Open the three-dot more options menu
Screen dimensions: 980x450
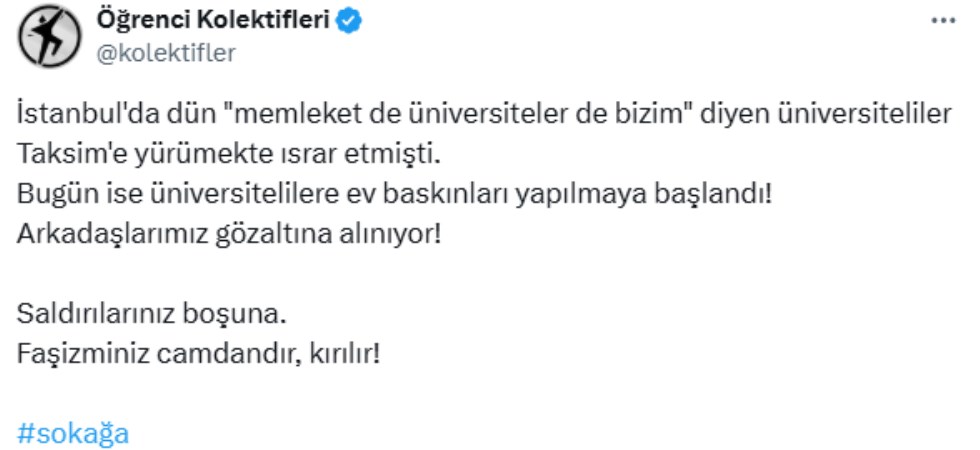(942, 22)
